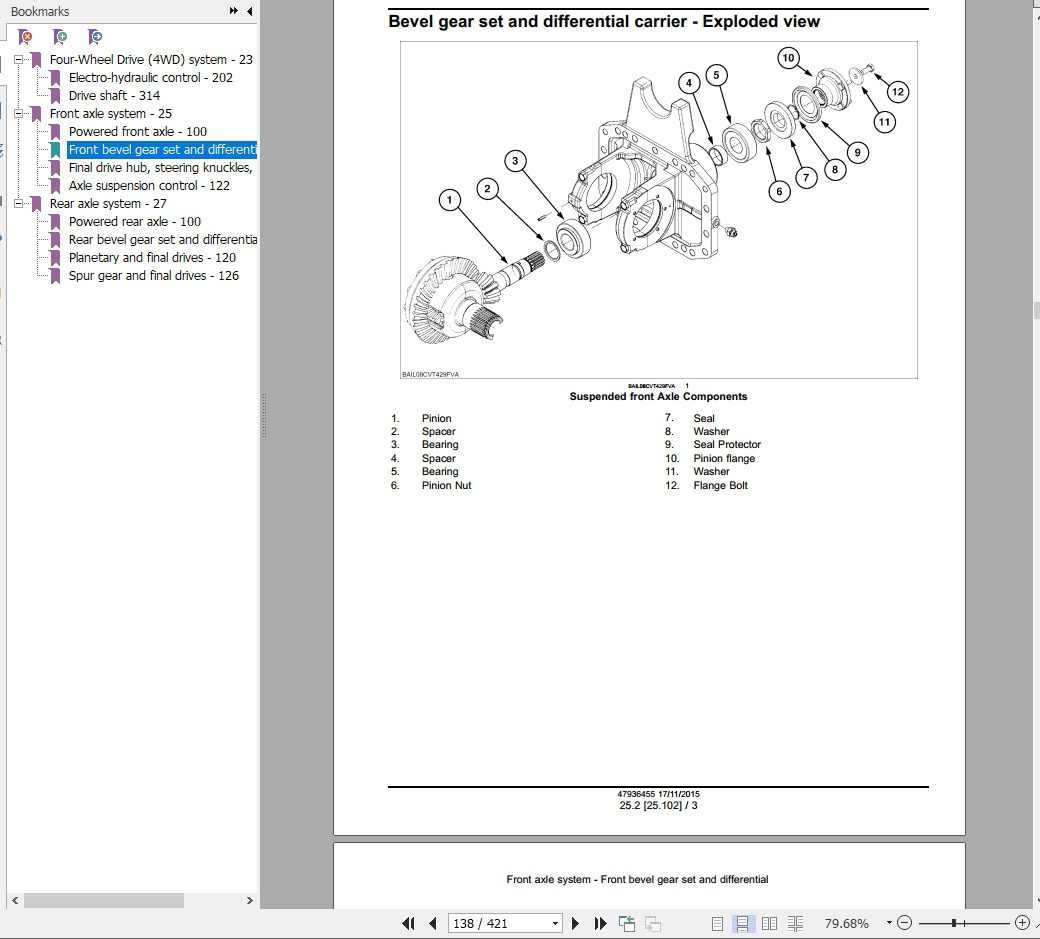1040x939 pixels.
Task: Click the 'Suspended front Axle Components' caption
Action: tap(658, 397)
